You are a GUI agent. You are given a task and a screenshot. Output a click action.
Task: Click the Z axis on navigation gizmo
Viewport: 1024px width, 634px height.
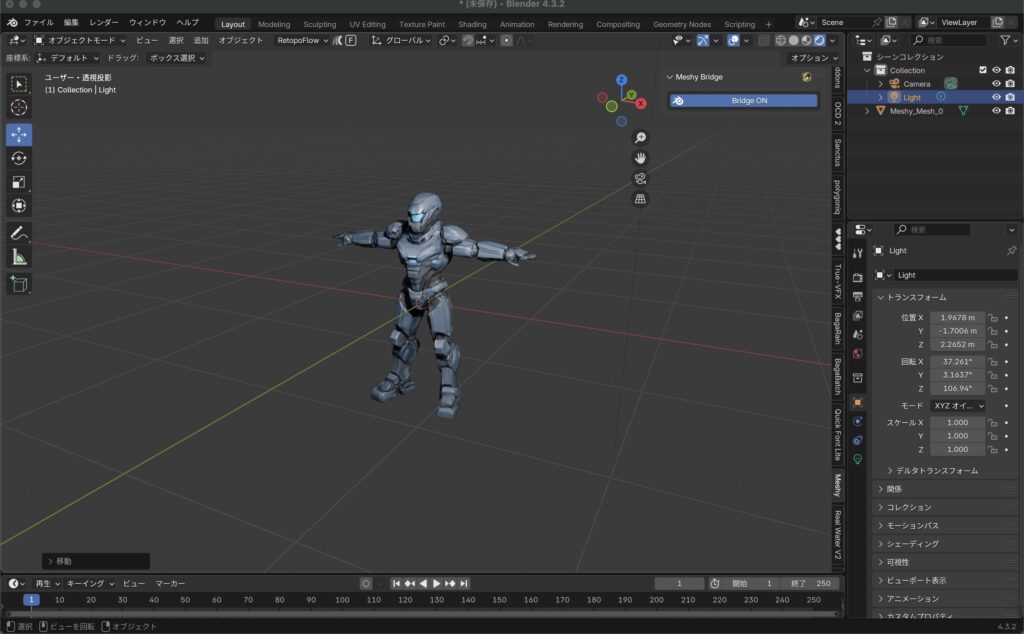coord(622,80)
